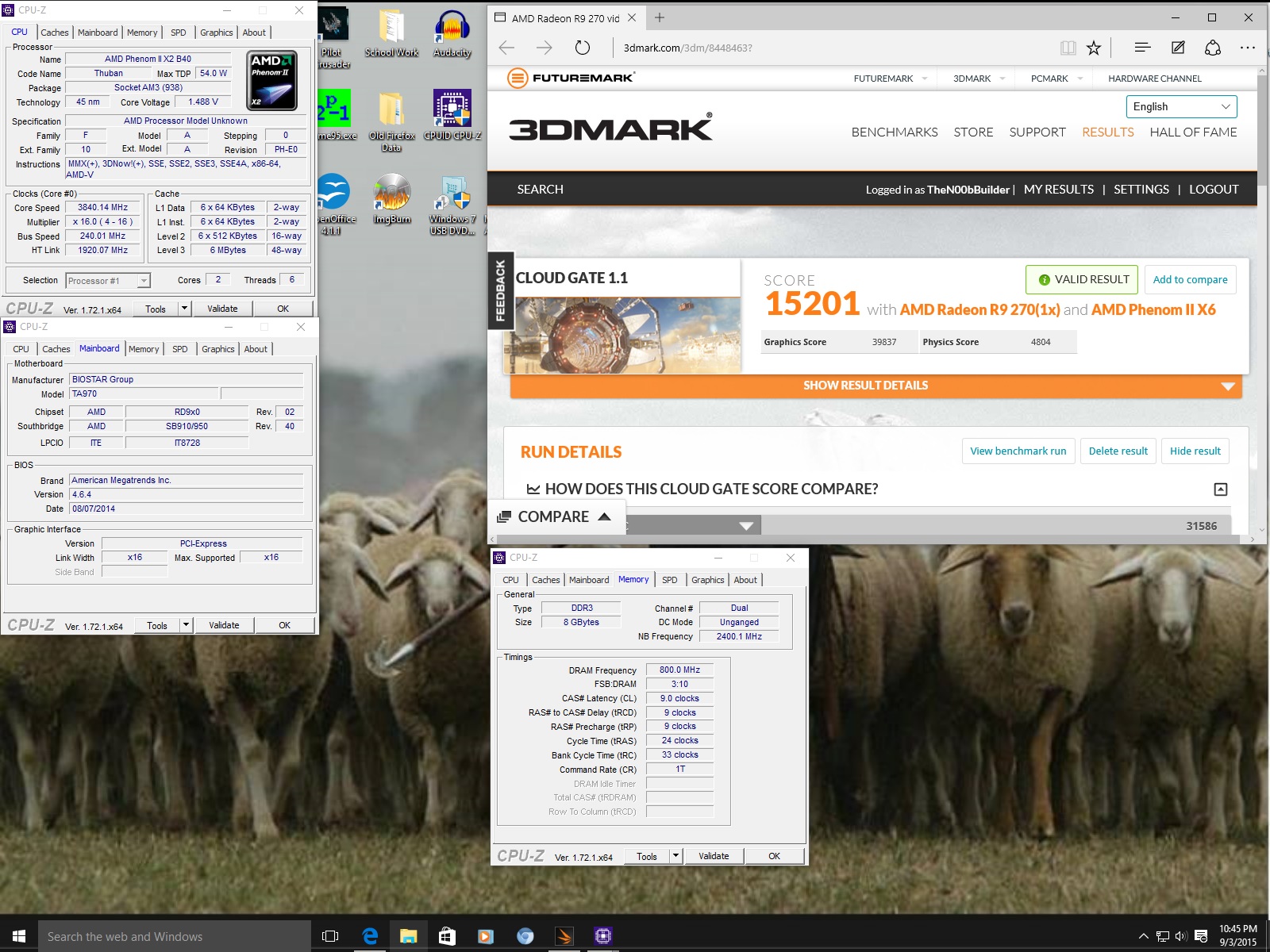Open the FEEDBACK side tab
The image size is (1270, 952).
click(501, 290)
